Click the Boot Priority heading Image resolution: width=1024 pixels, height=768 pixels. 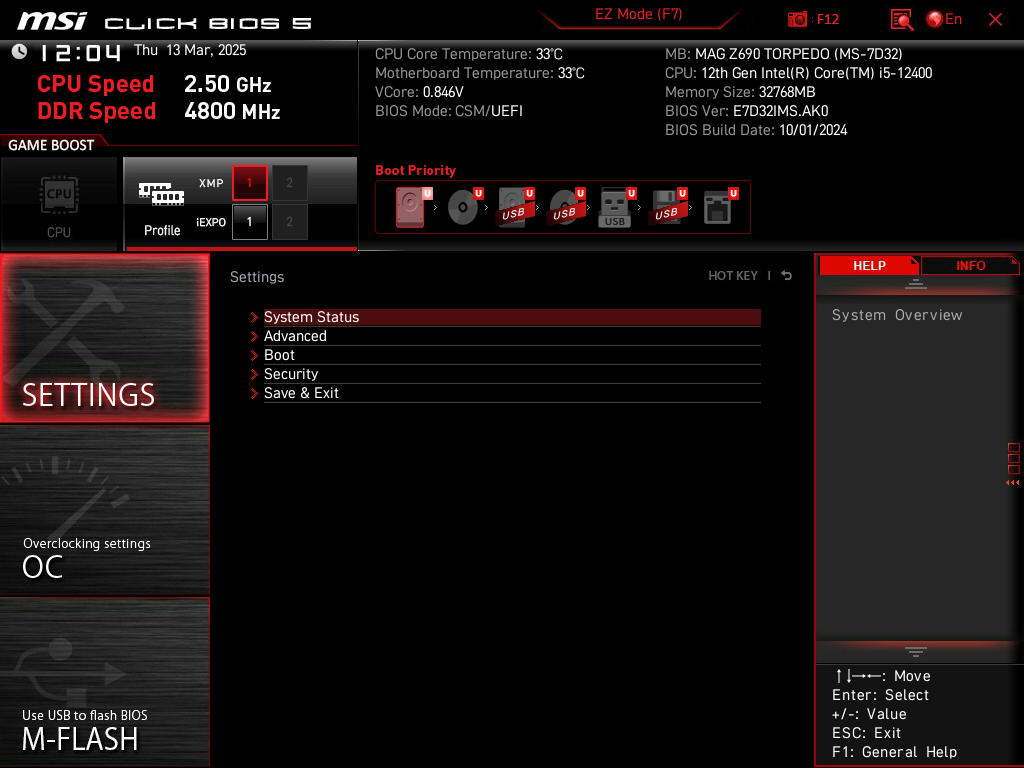pos(415,170)
